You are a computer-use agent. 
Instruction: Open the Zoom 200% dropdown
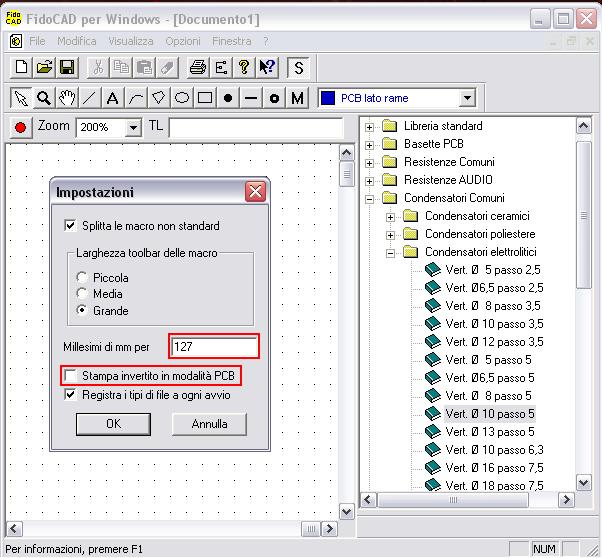pos(133,127)
